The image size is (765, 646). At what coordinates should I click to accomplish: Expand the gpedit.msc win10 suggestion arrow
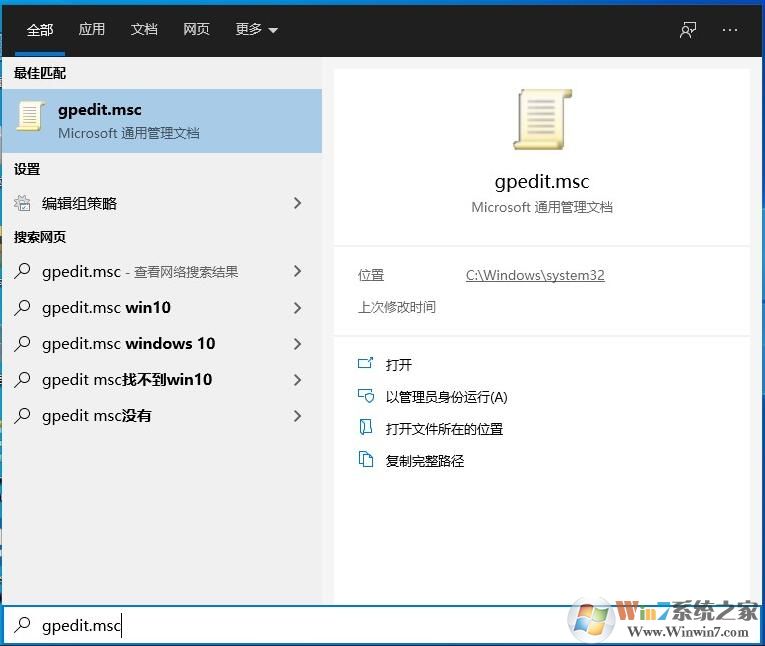[298, 308]
